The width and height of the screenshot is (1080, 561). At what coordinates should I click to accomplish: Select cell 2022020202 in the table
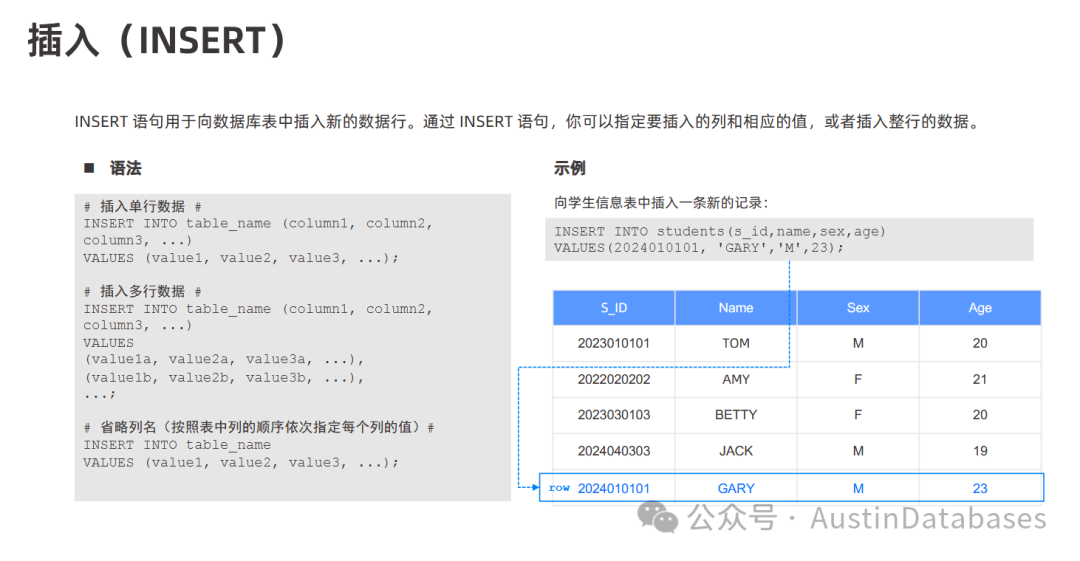614,379
